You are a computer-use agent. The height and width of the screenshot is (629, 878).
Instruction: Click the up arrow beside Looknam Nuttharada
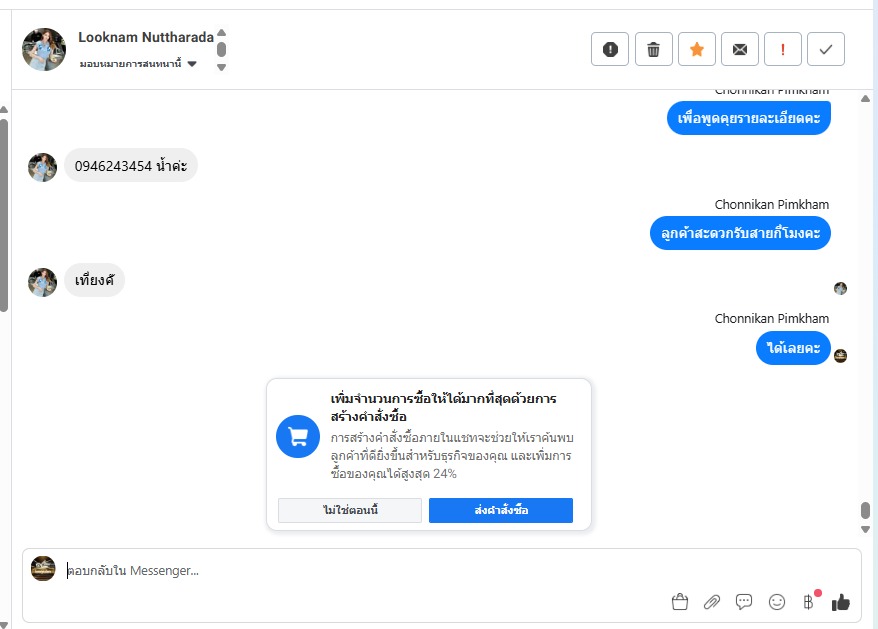[x=221, y=32]
